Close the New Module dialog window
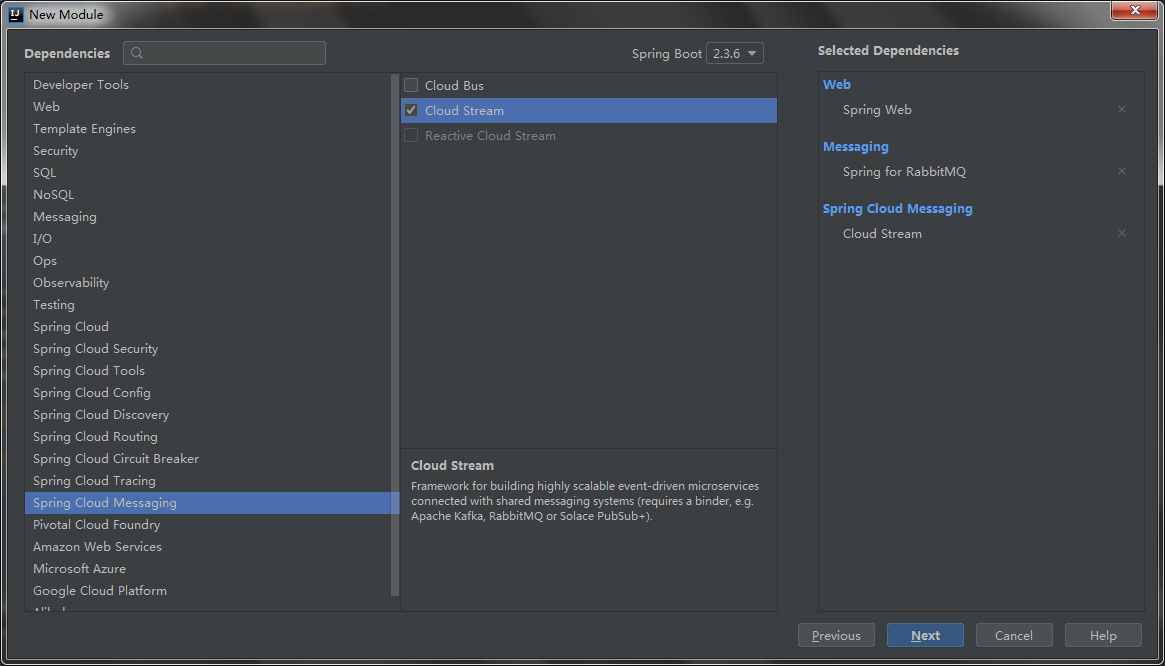Image resolution: width=1165 pixels, height=666 pixels. click(x=1135, y=10)
